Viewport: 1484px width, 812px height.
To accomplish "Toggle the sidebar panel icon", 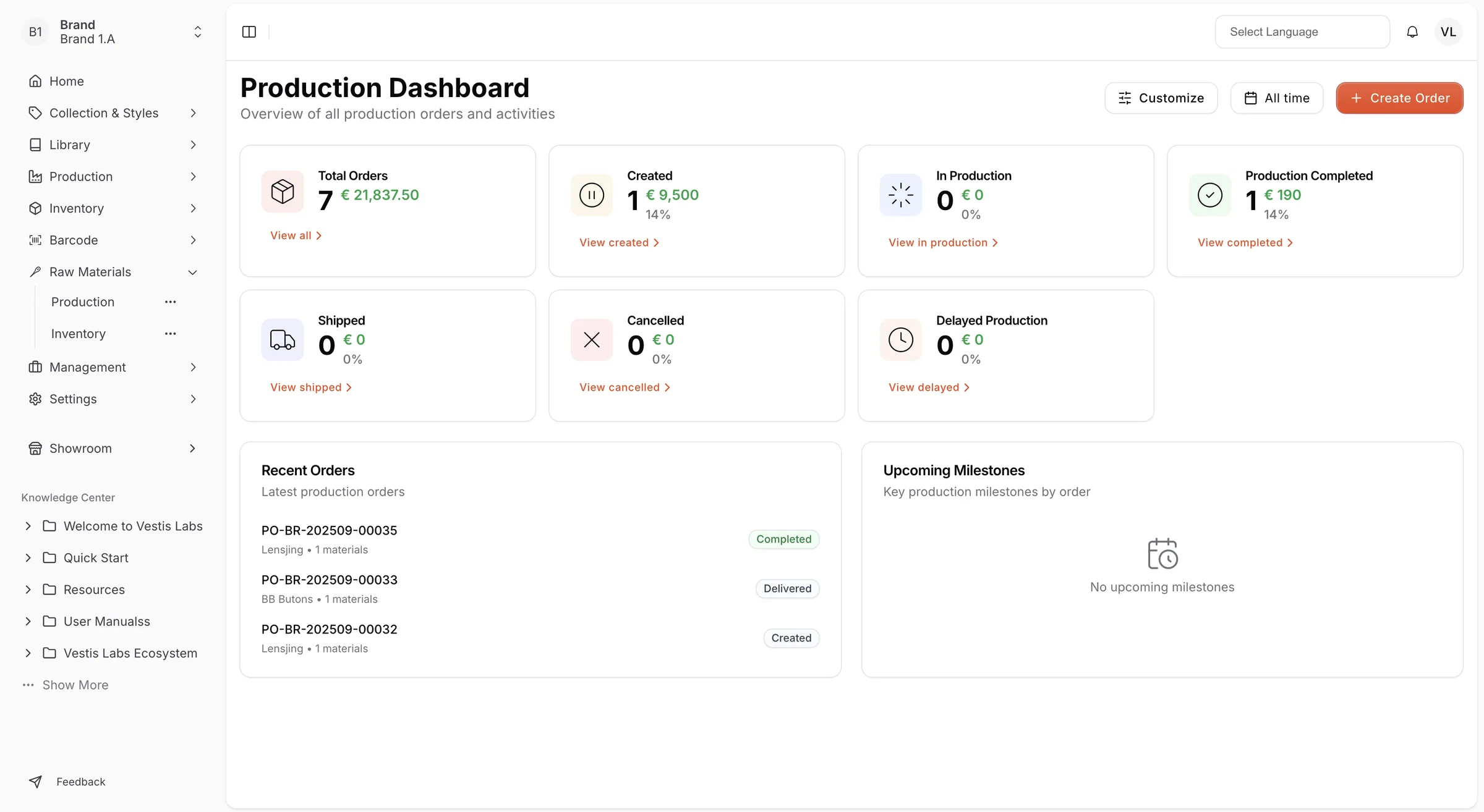I will [x=249, y=32].
